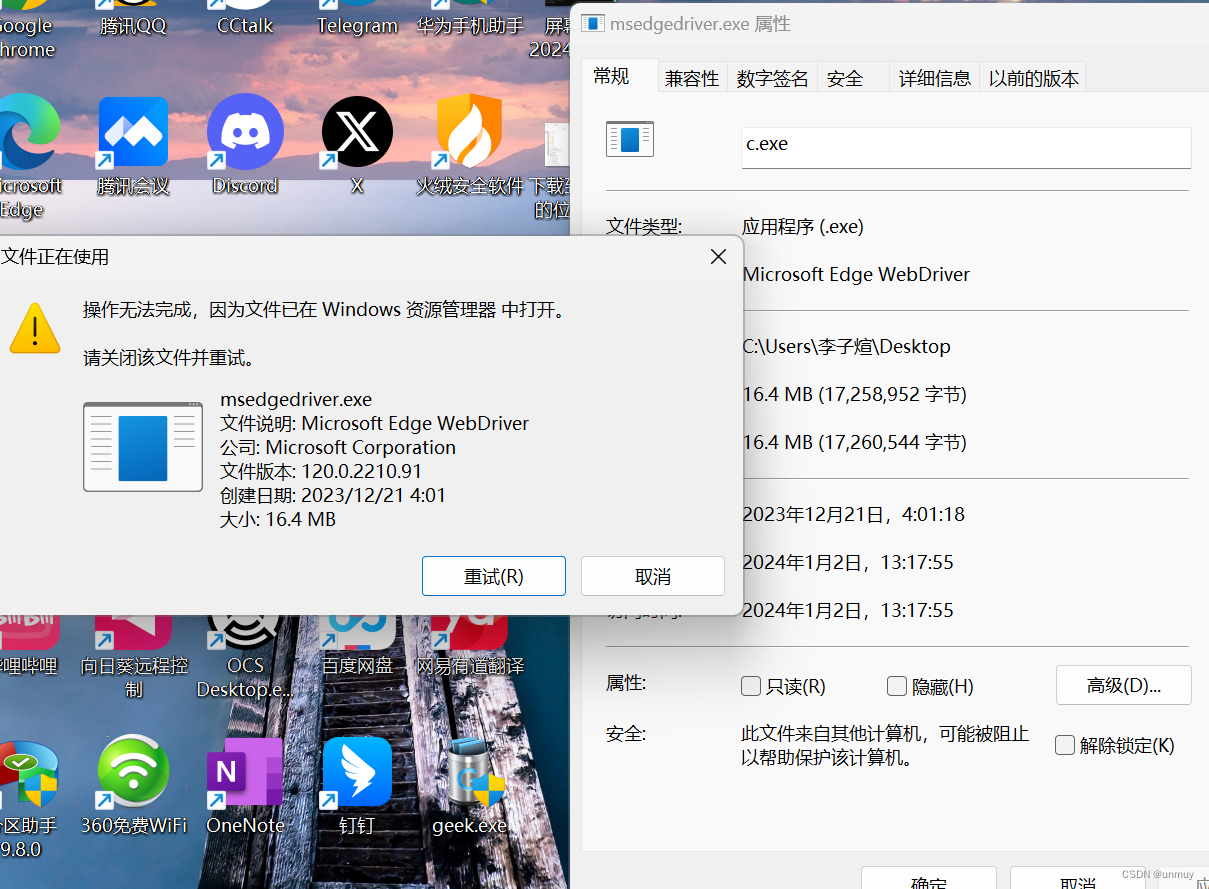Launch geek.exe desktop icon
Screen dimensions: 1209x889
pyautogui.click(x=470, y=787)
